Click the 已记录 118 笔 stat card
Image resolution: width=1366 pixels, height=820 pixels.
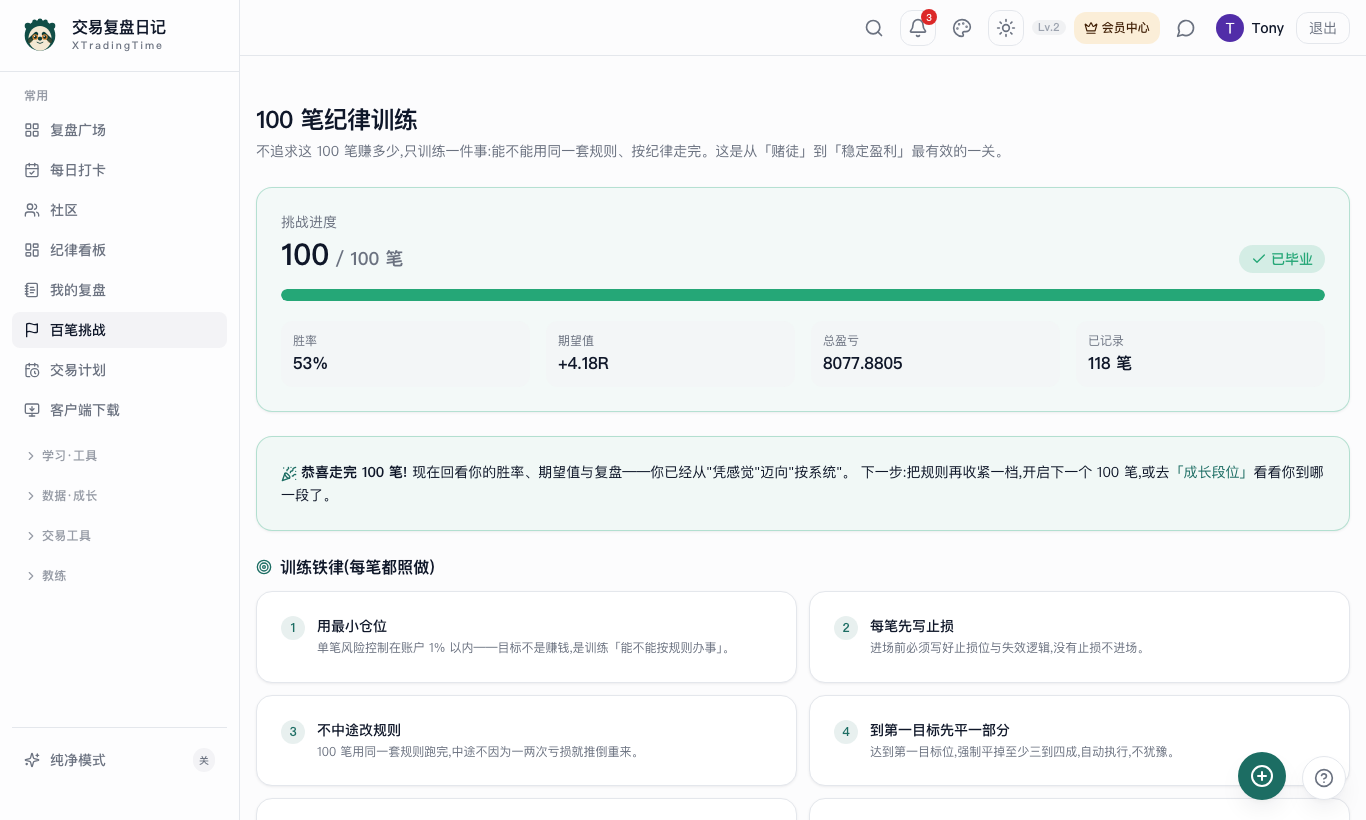click(1200, 353)
